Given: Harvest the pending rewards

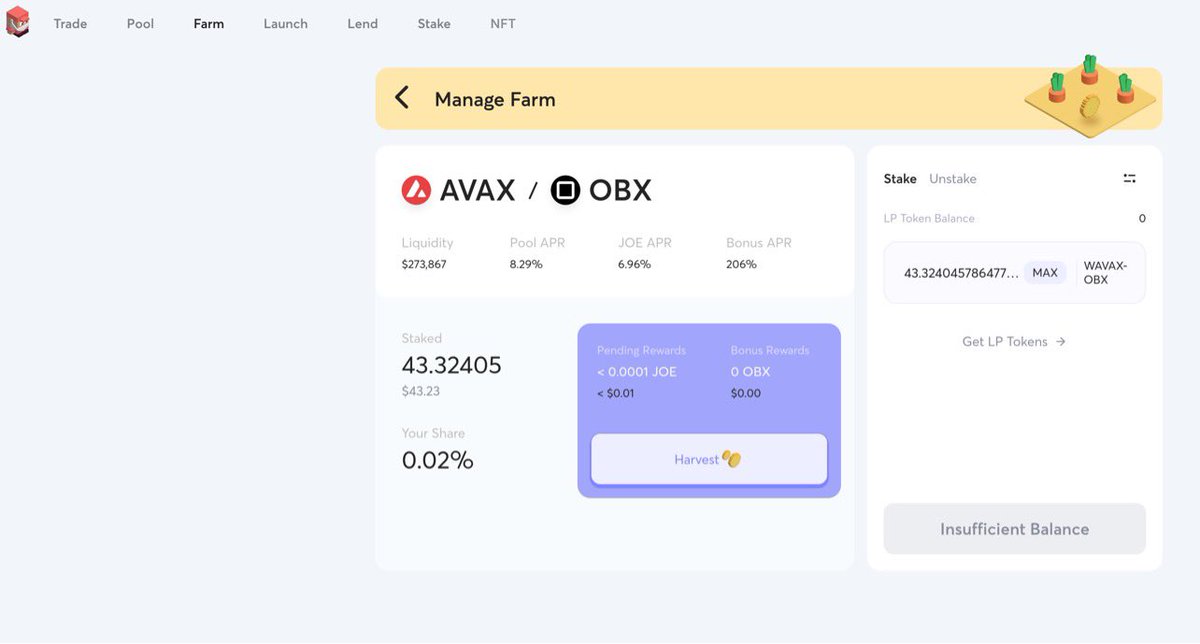Looking at the screenshot, I should [x=709, y=459].
